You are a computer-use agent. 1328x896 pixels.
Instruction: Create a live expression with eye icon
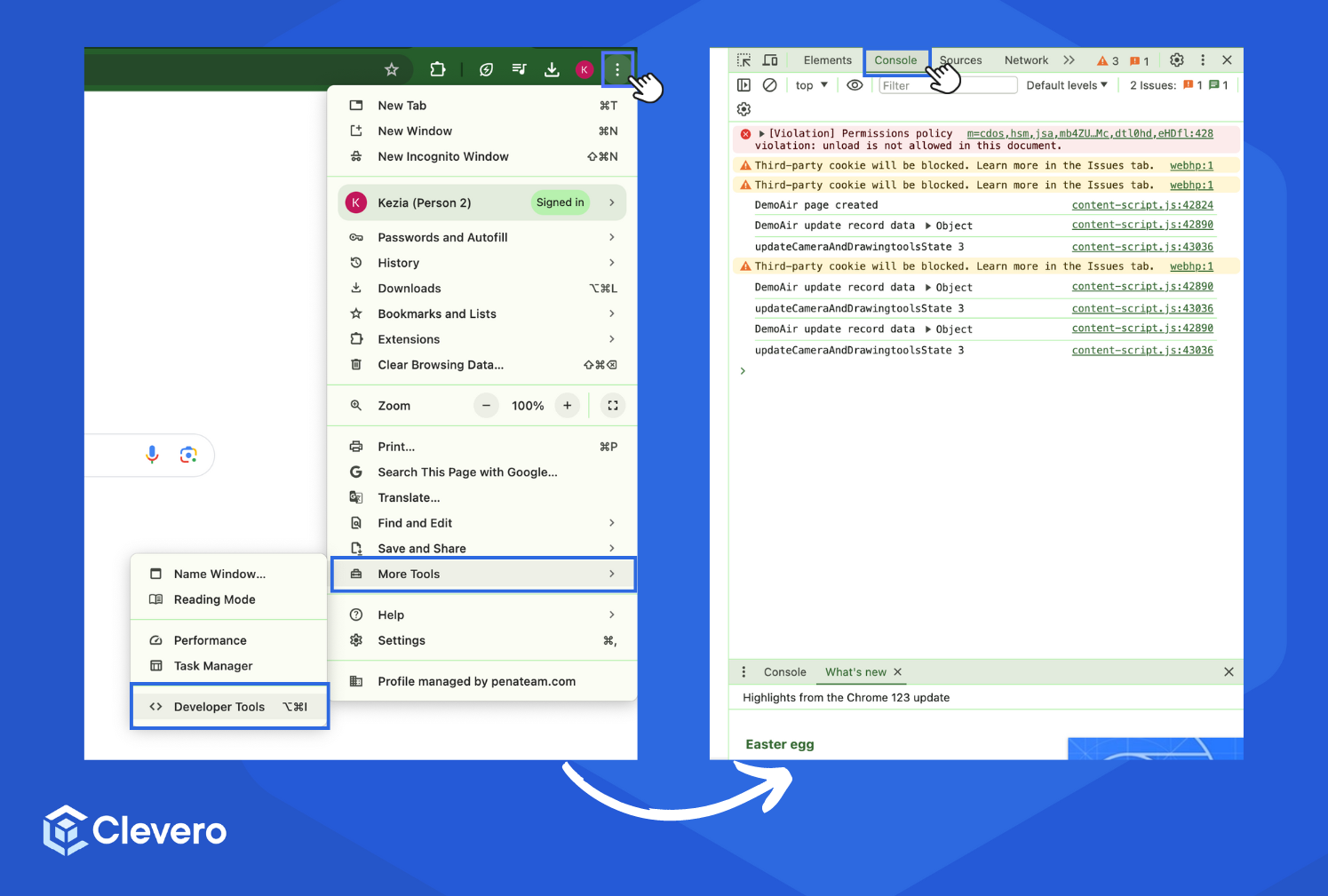[x=855, y=85]
